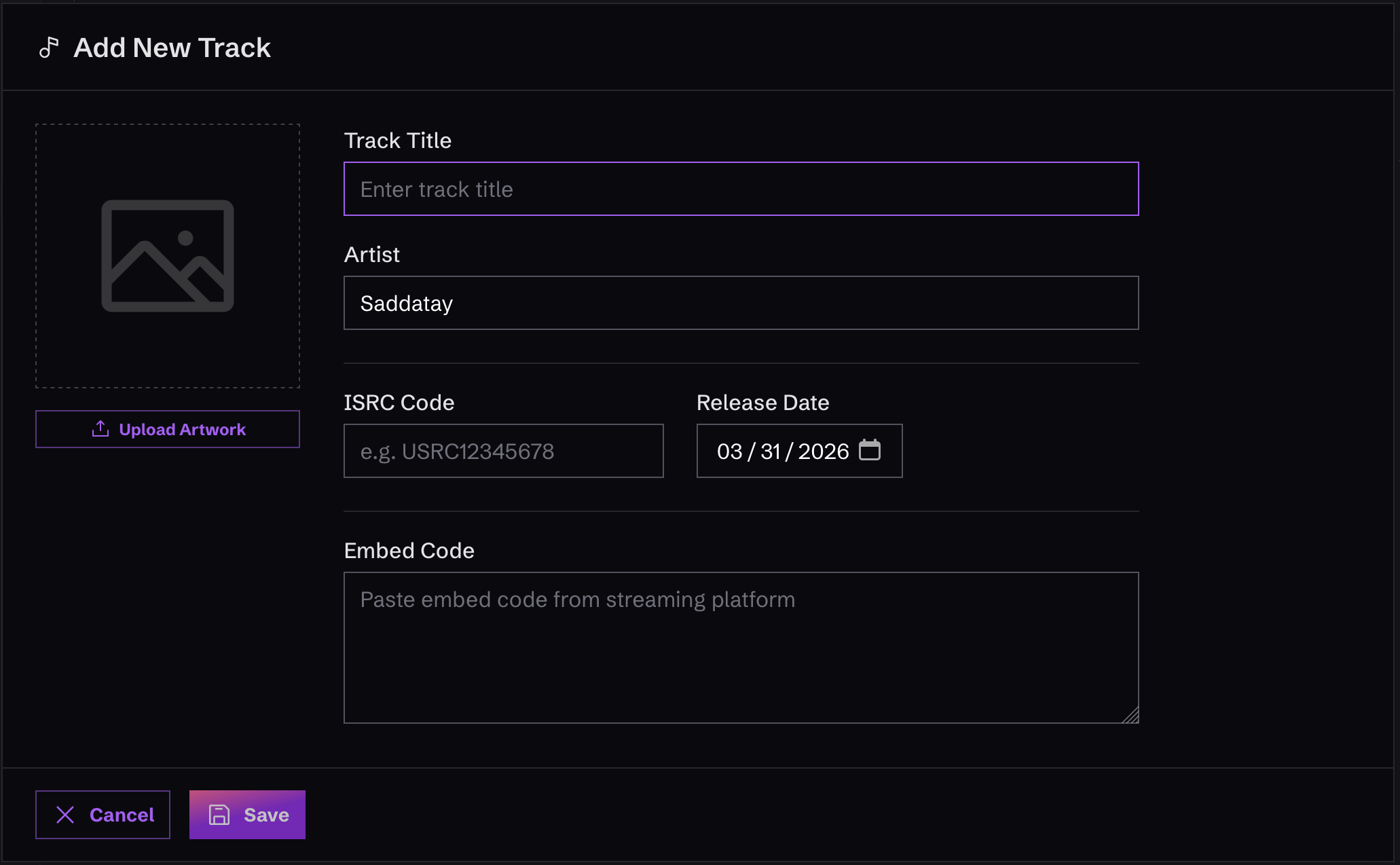Cancel adding the new track
1400x865 pixels.
point(103,815)
